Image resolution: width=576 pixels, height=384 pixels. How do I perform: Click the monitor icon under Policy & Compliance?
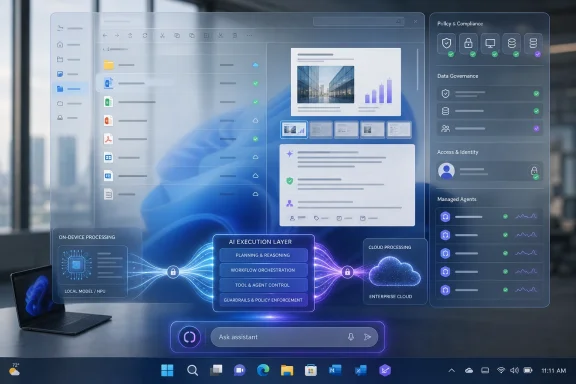(490, 44)
